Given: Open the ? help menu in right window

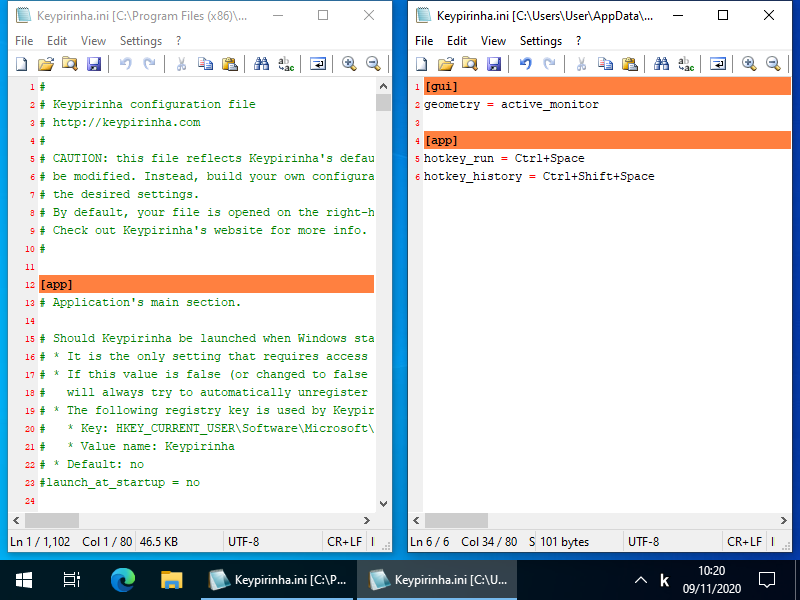Looking at the screenshot, I should 578,41.
